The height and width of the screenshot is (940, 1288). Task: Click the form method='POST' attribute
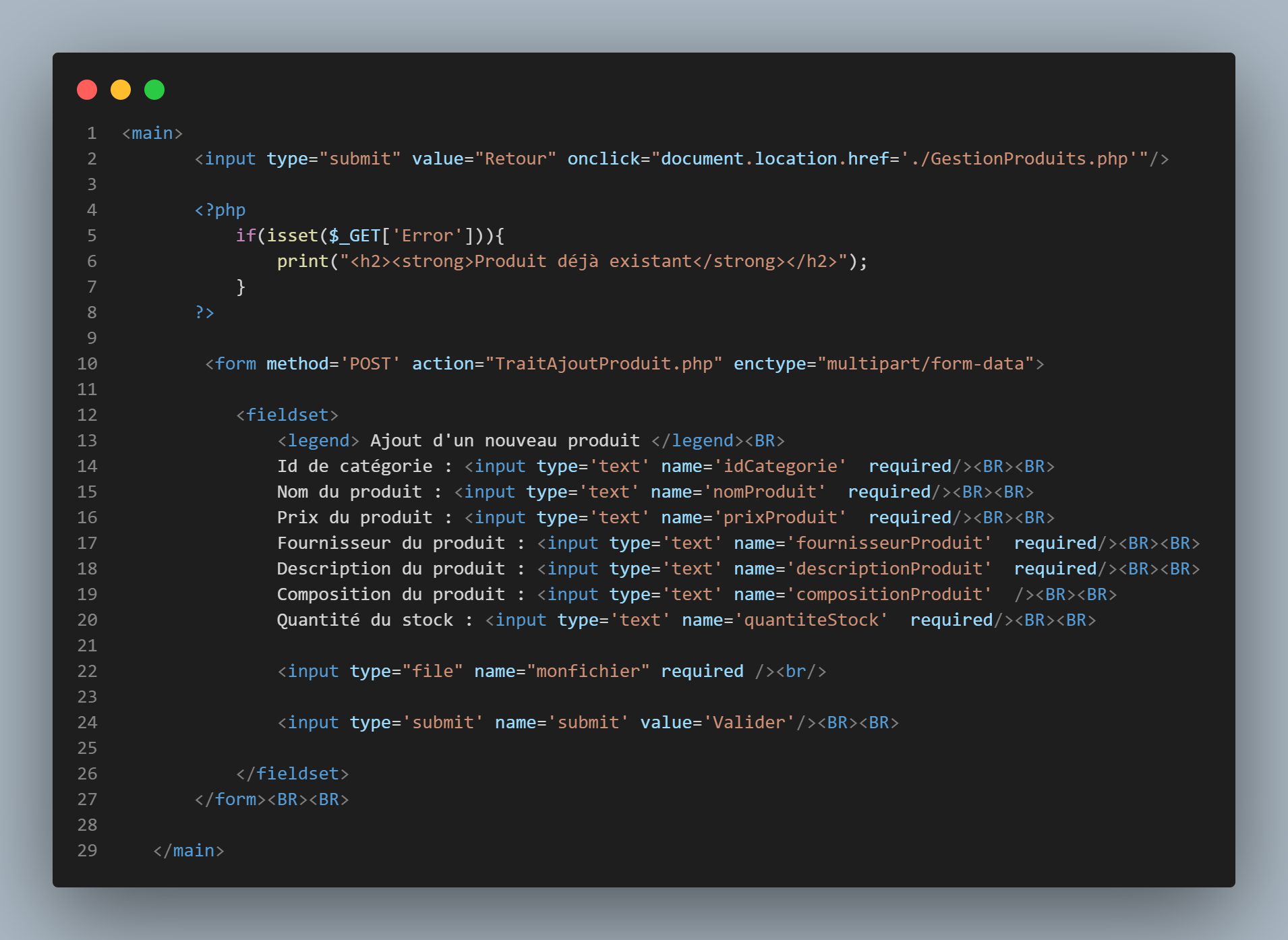pos(334,364)
